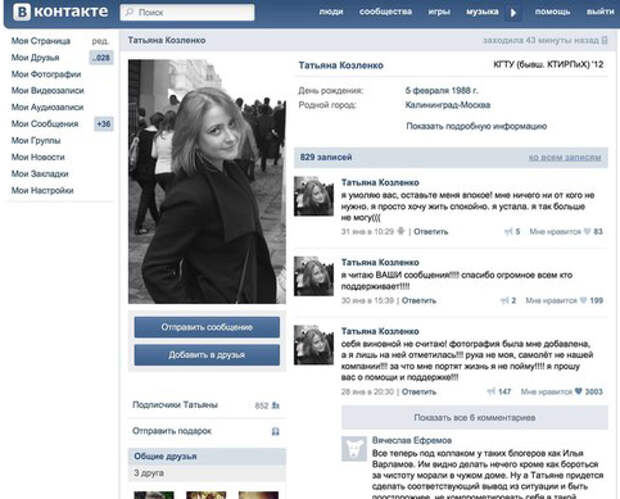This screenshot has width=620, height=499.
Task: Click the reposts megaphone icon on 31 янв post
Action: 508,232
